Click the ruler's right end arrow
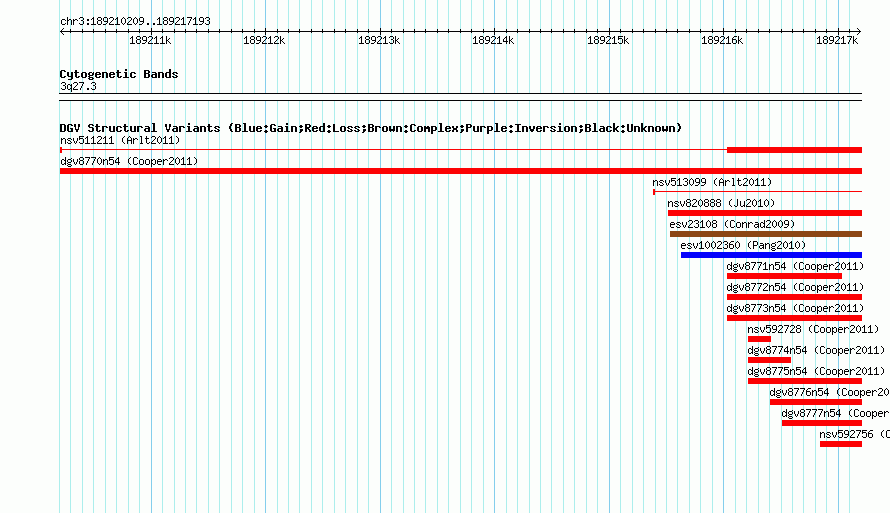 [859, 31]
